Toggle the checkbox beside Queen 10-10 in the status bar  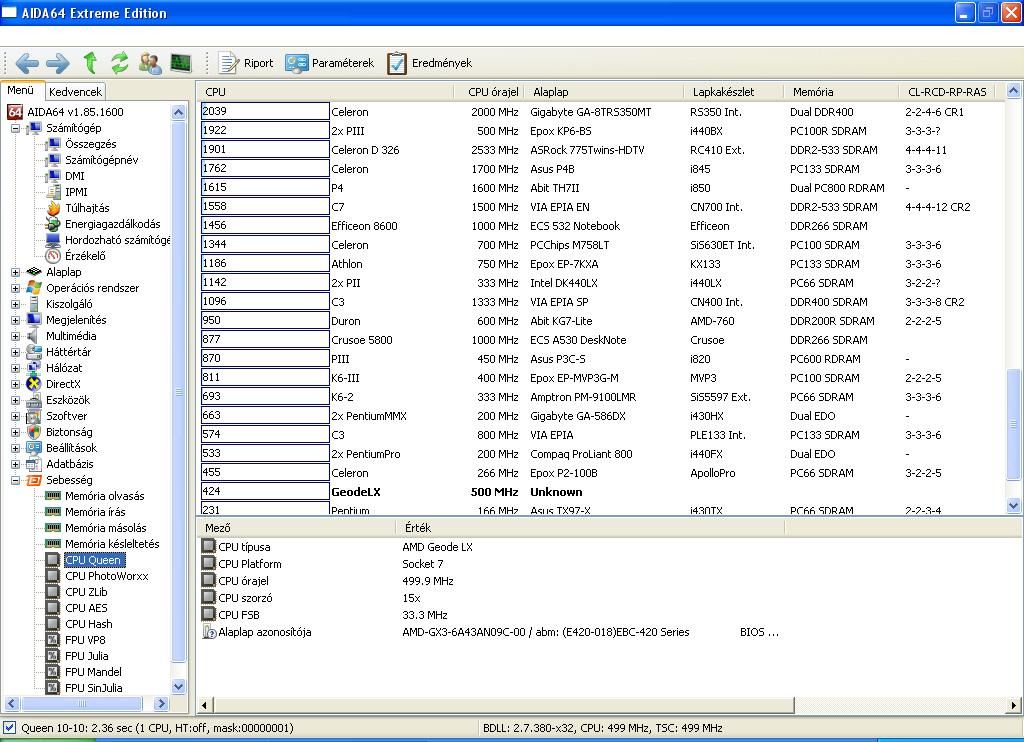point(10,728)
